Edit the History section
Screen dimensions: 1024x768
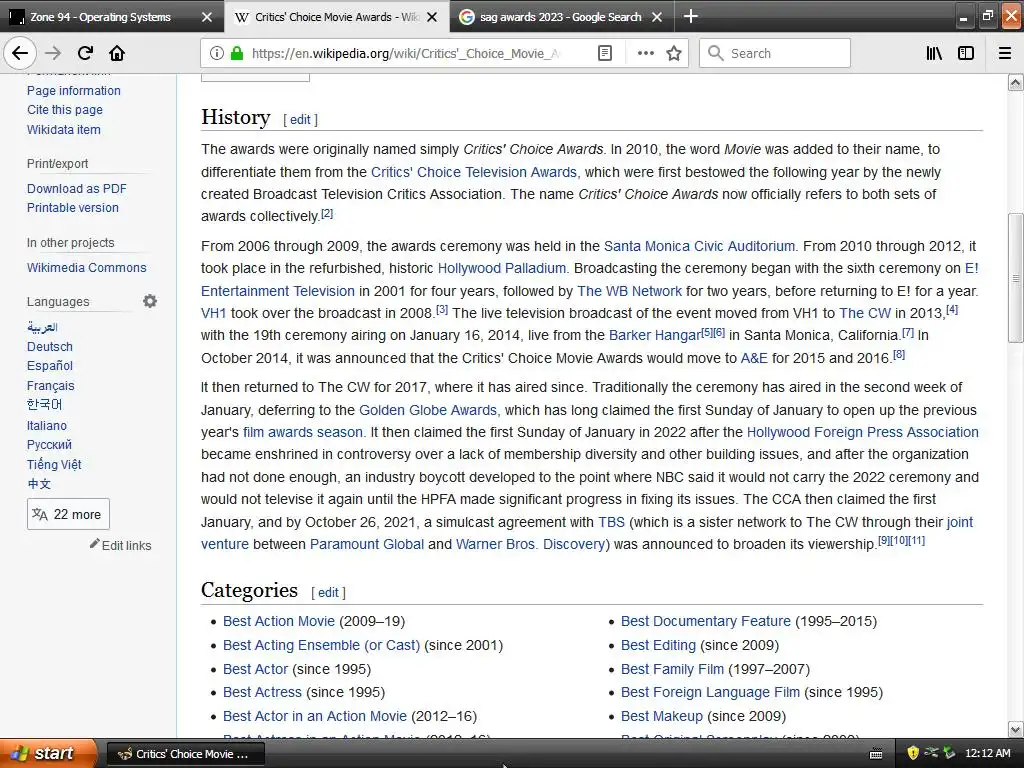click(x=300, y=120)
